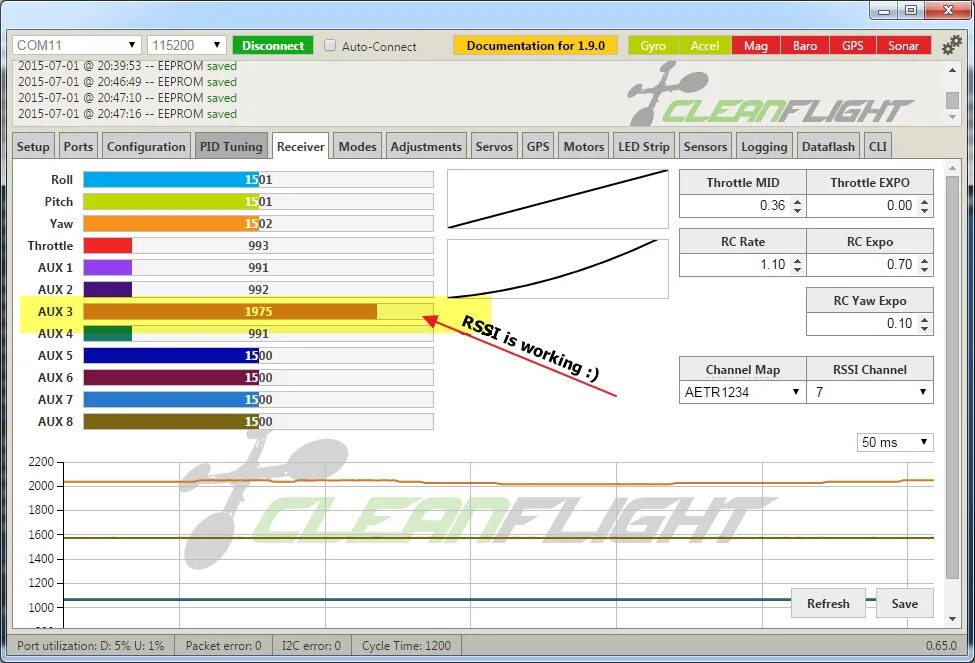Open the Servos tab
This screenshot has width=975, height=663.
pyautogui.click(x=494, y=147)
